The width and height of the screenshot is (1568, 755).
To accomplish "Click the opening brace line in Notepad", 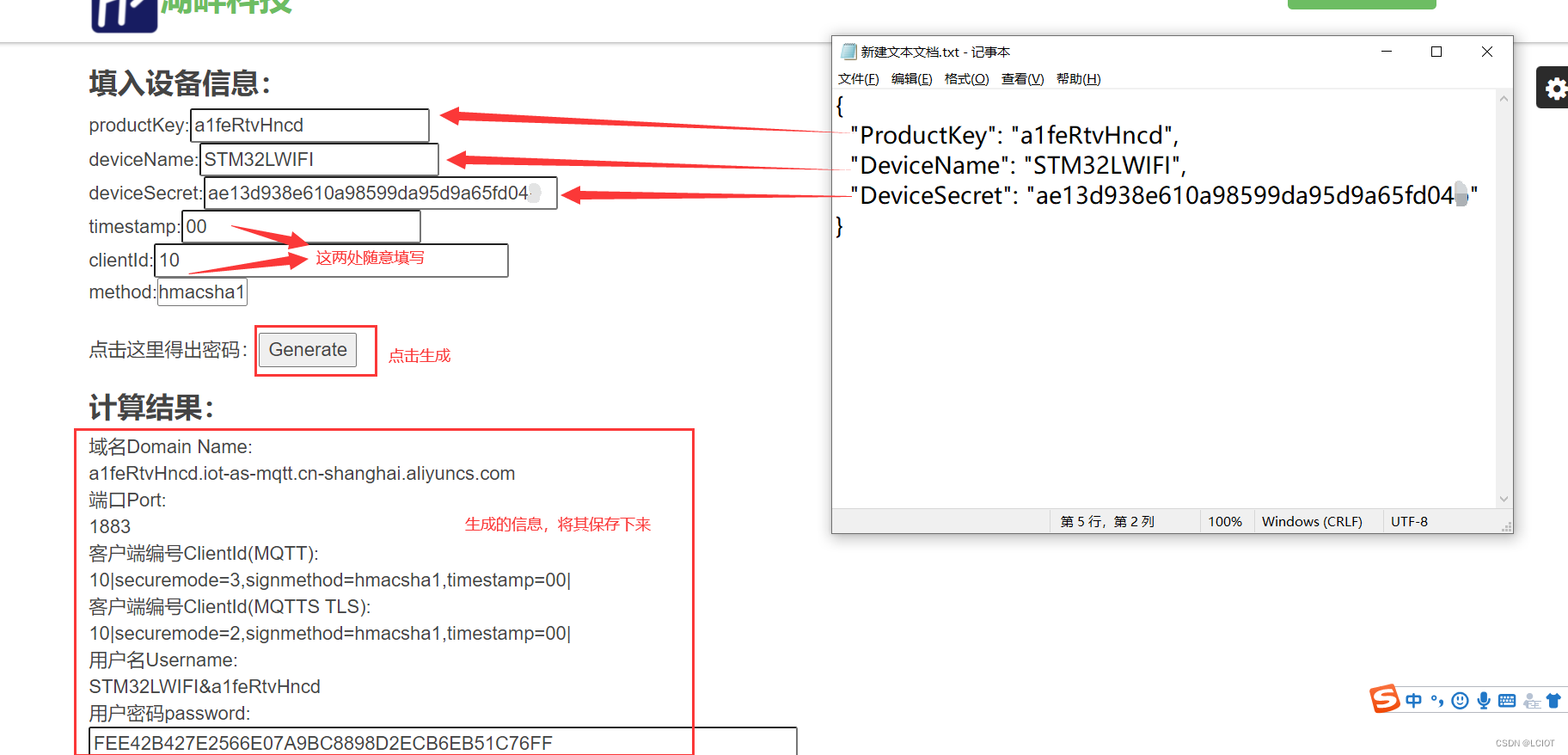I will pos(840,106).
